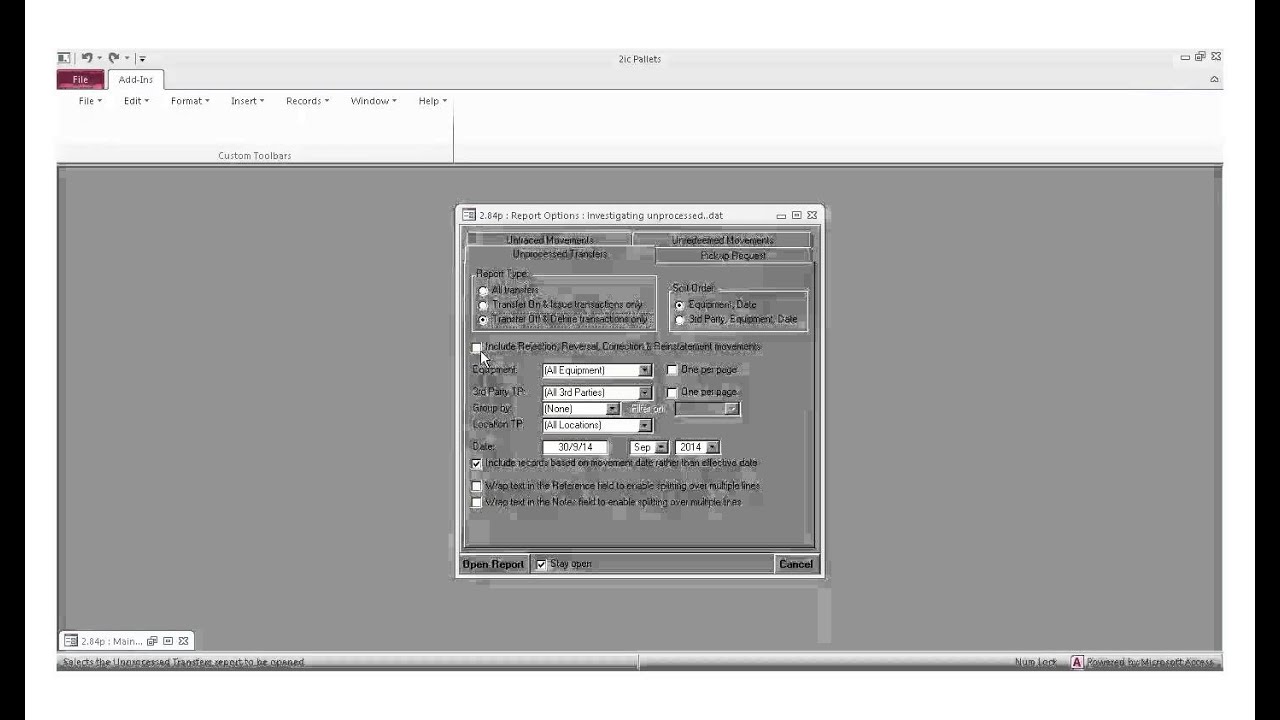Select the All transfers report type
This screenshot has height=720, width=1280.
click(484, 291)
